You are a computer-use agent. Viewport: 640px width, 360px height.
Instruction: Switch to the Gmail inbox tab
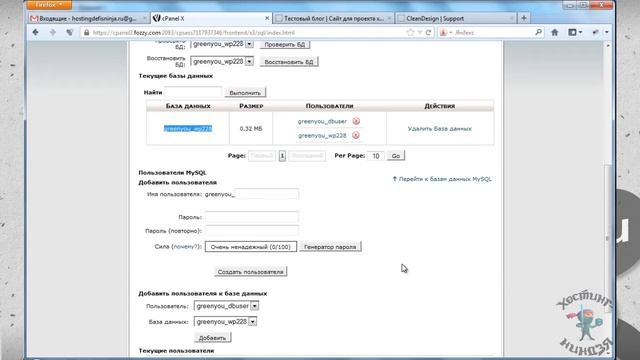pos(89,18)
